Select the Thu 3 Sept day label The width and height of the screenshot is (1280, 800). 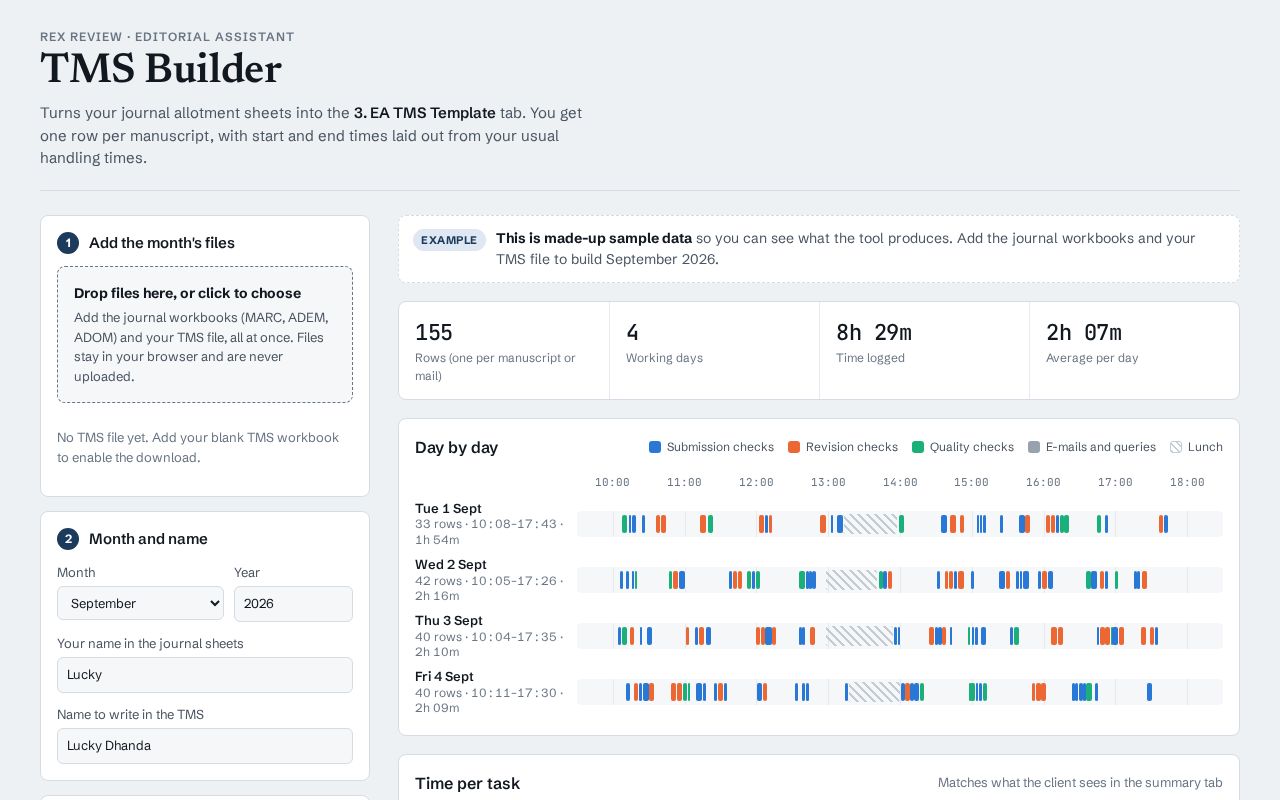[x=449, y=620]
